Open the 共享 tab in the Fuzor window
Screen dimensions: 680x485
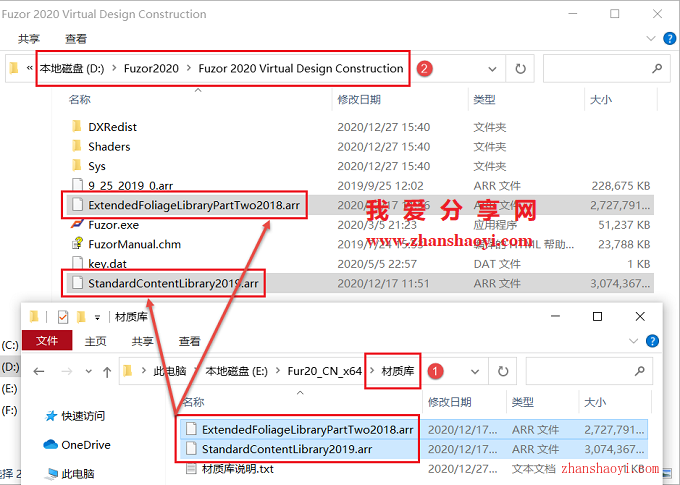click(x=29, y=39)
